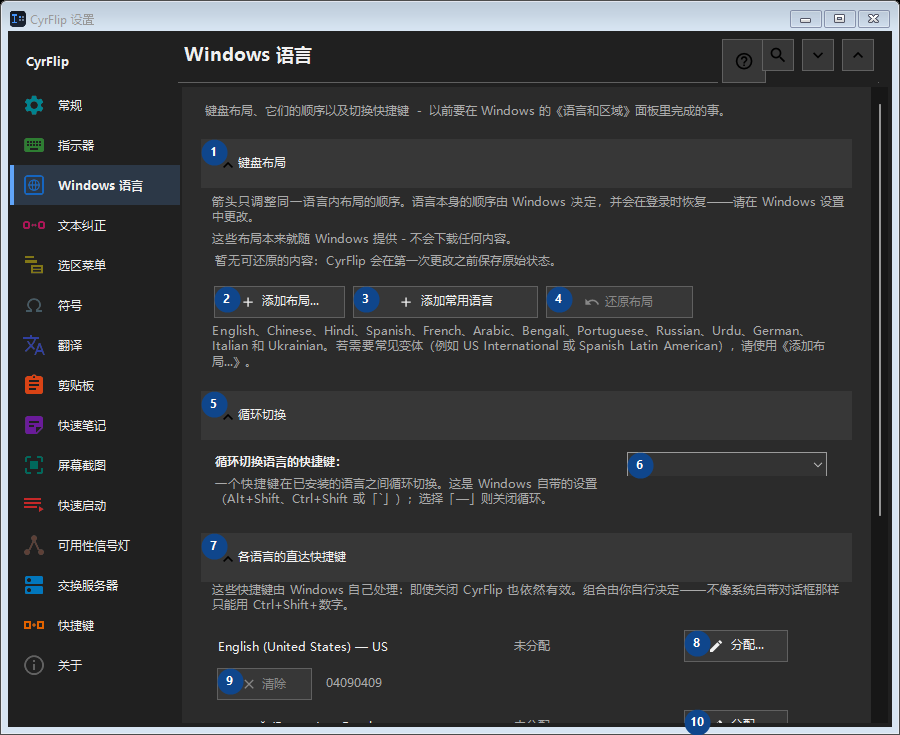This screenshot has height=735, width=900.
Task: Open the 屏幕截图 page
Action: click(95, 465)
